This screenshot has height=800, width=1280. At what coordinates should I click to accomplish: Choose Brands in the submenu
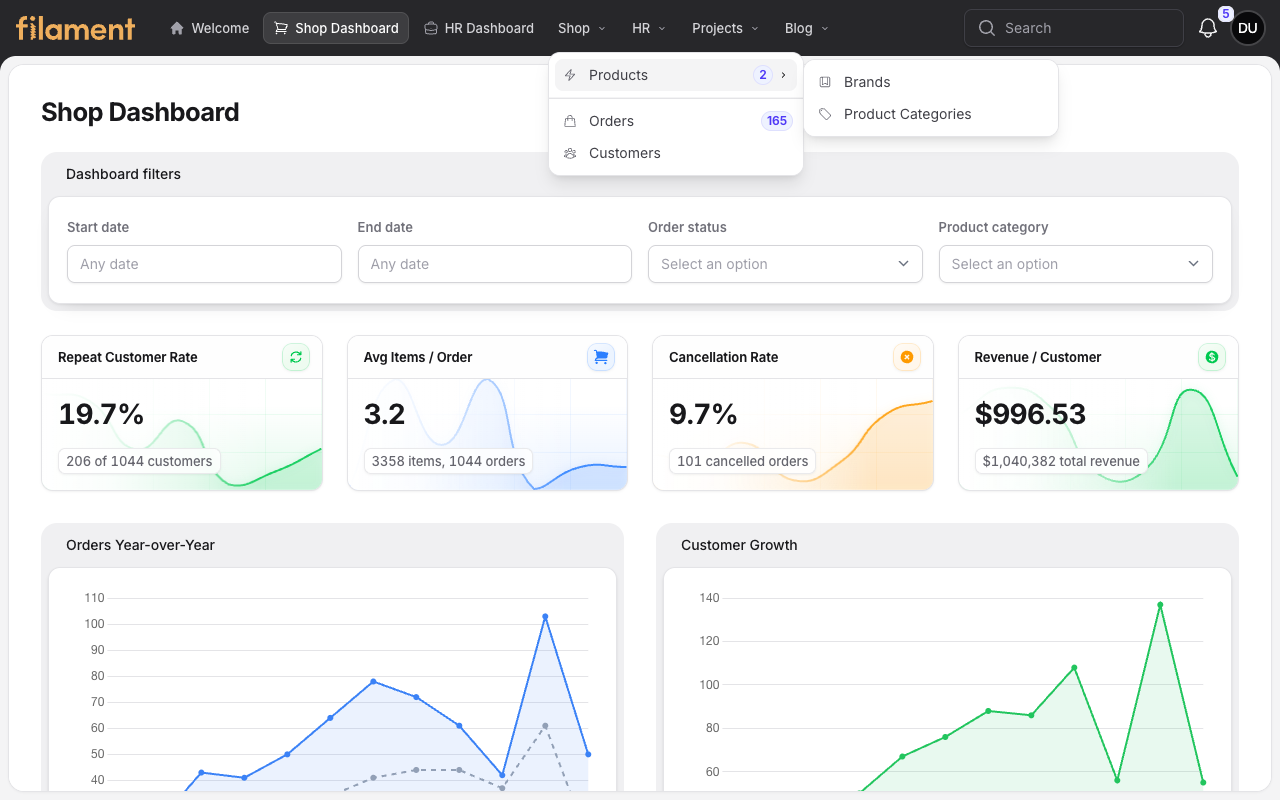(x=931, y=82)
